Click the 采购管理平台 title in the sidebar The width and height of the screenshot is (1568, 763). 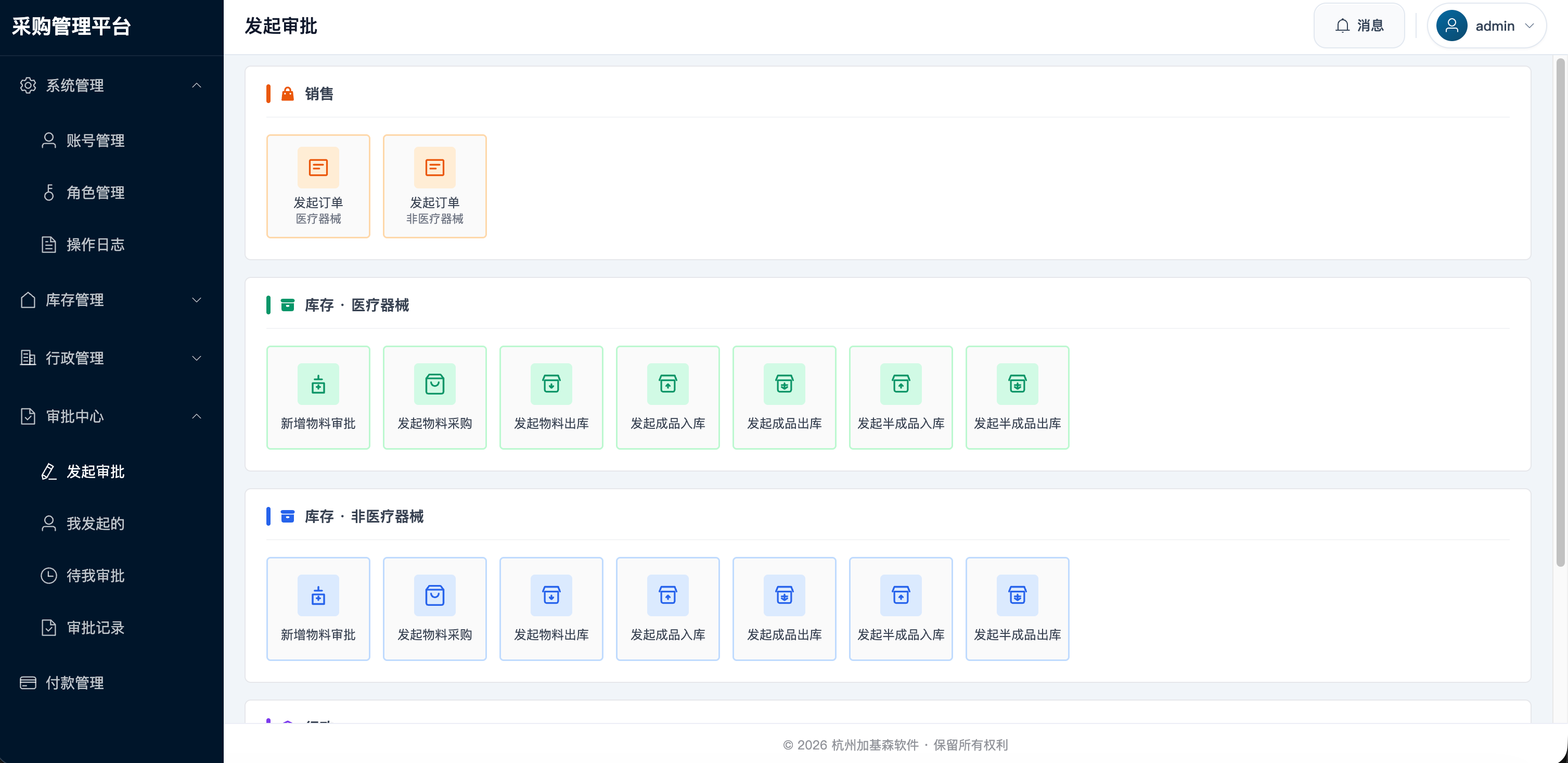coord(72,26)
